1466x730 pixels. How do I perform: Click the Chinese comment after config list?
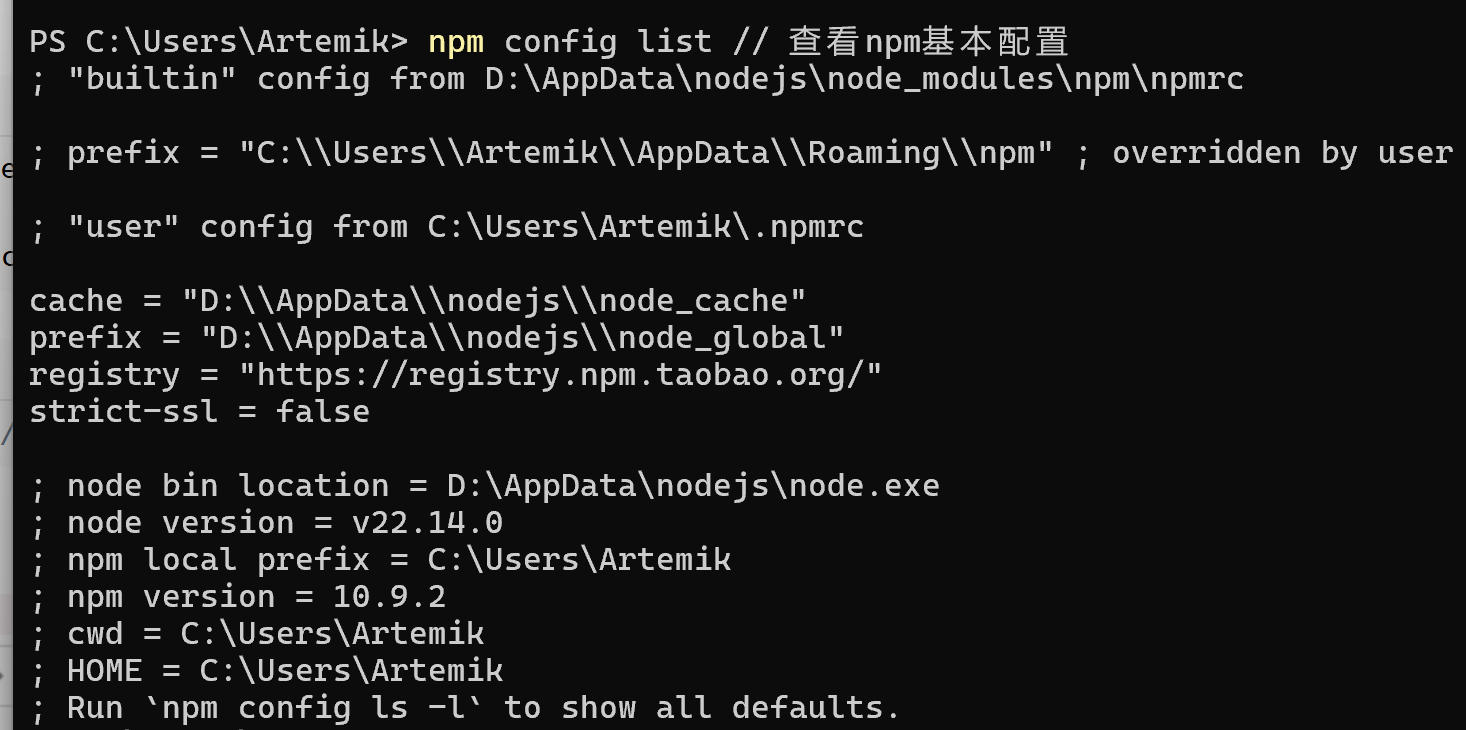tap(928, 42)
